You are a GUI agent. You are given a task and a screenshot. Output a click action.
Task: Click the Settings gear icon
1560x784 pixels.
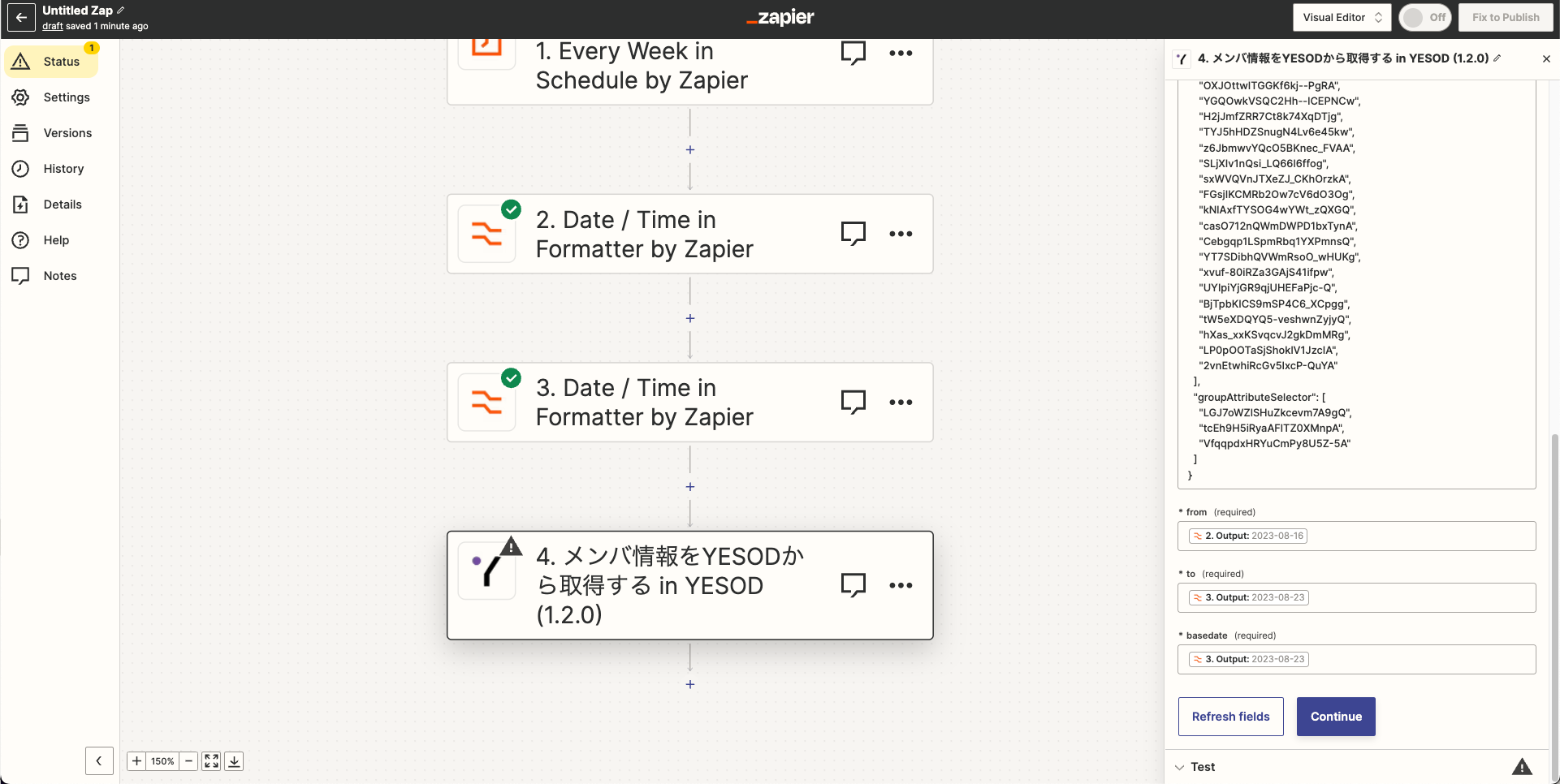(x=21, y=97)
